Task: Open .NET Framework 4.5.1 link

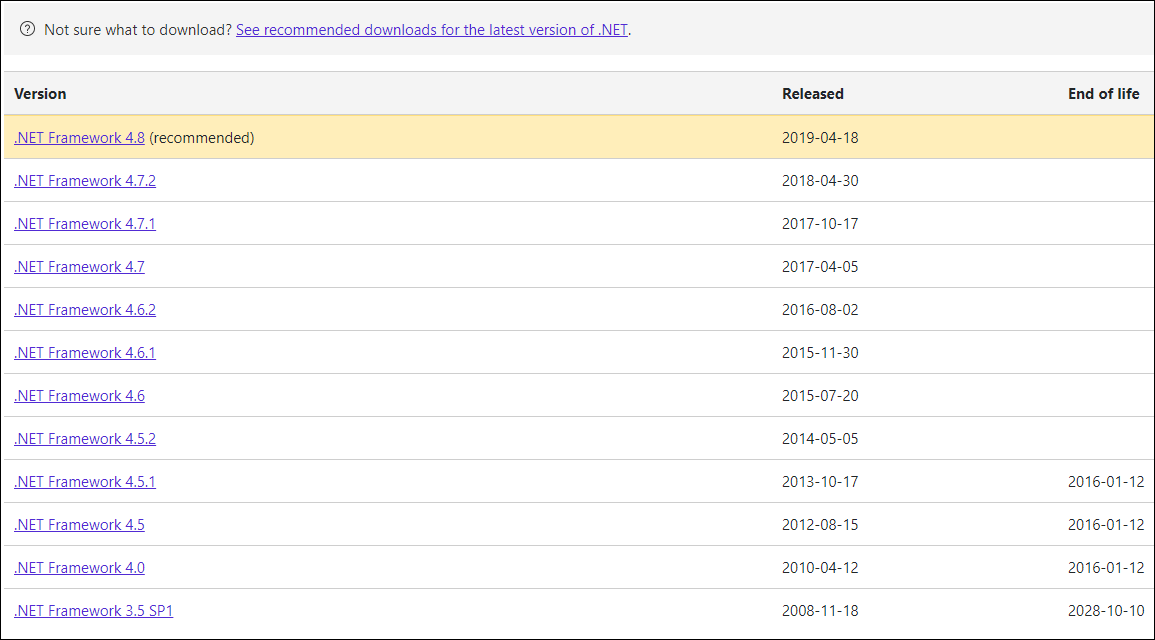Action: pos(85,482)
